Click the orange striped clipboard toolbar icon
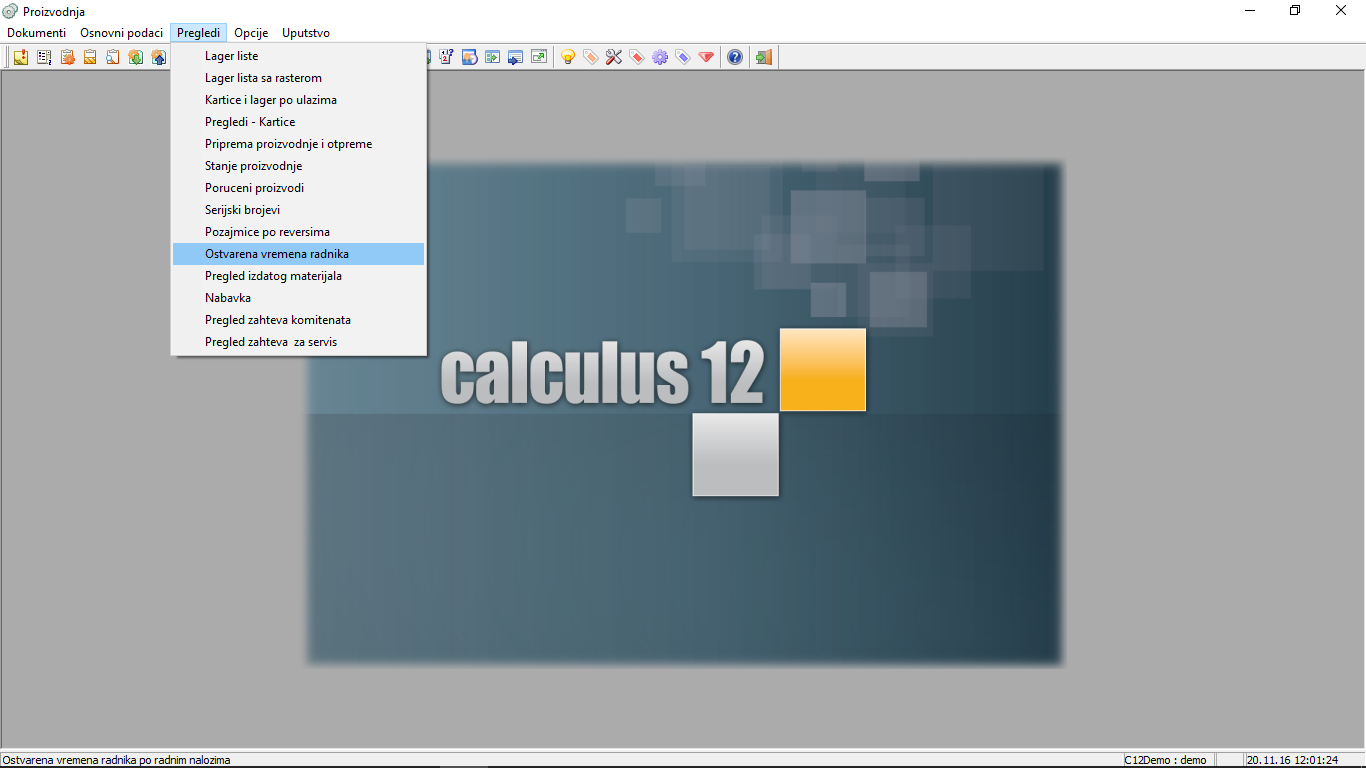Viewport: 1366px width, 768px height. point(90,57)
